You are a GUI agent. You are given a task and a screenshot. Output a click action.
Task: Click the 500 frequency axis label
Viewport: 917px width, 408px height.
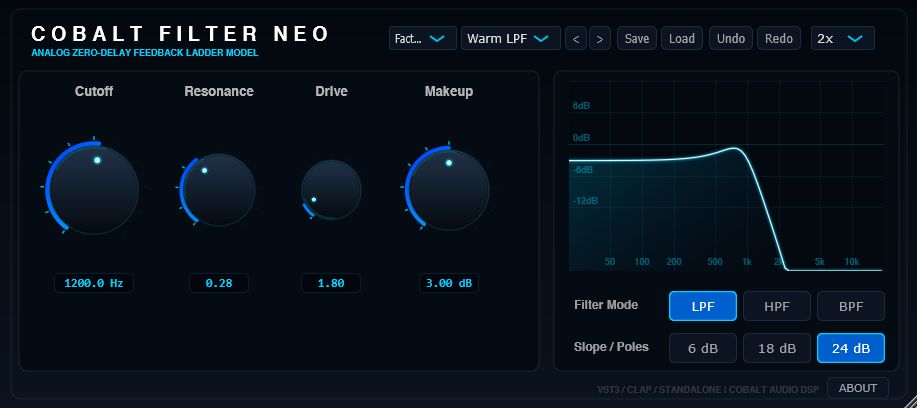[x=715, y=262]
